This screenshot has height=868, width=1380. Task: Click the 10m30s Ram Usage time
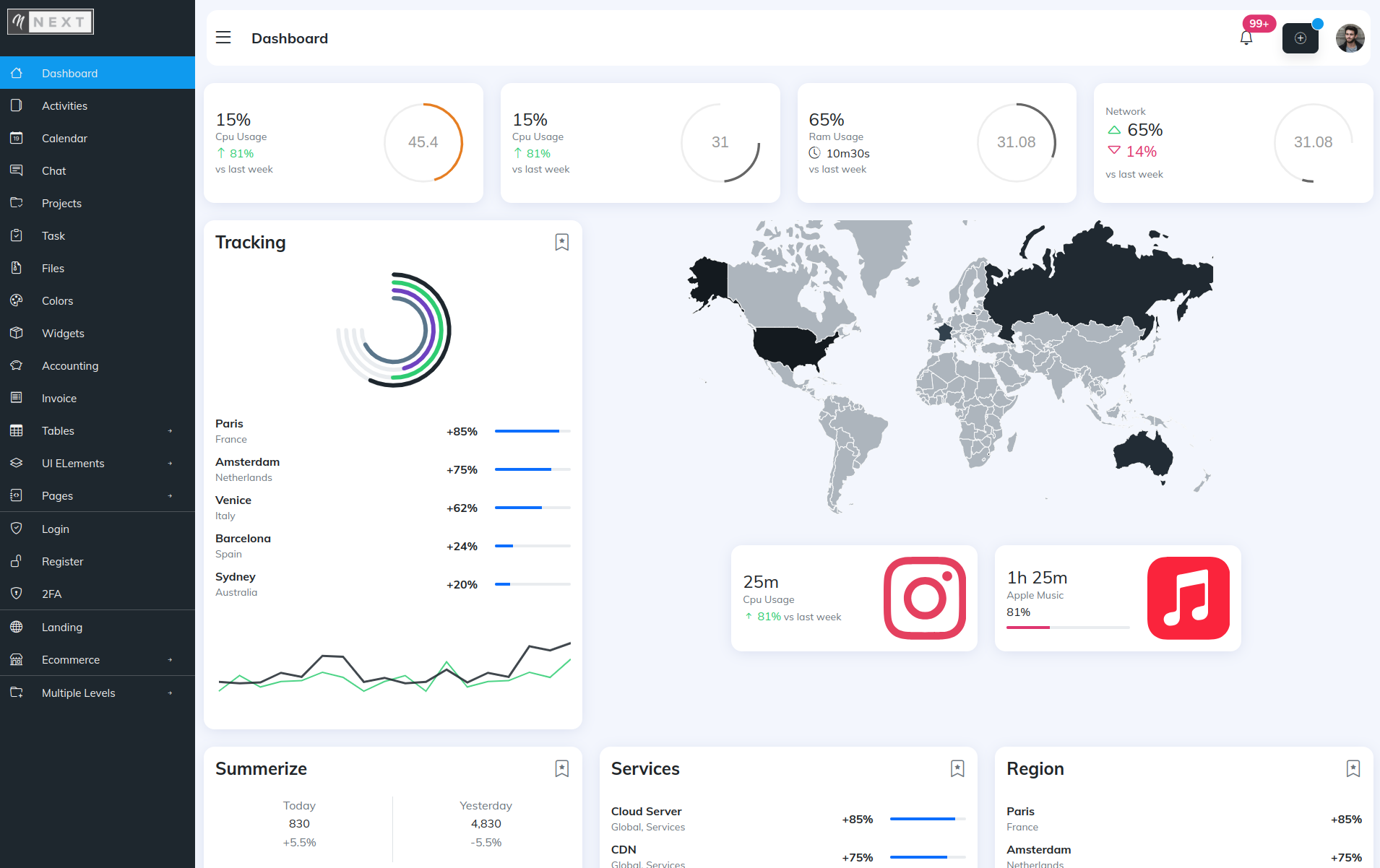(848, 153)
